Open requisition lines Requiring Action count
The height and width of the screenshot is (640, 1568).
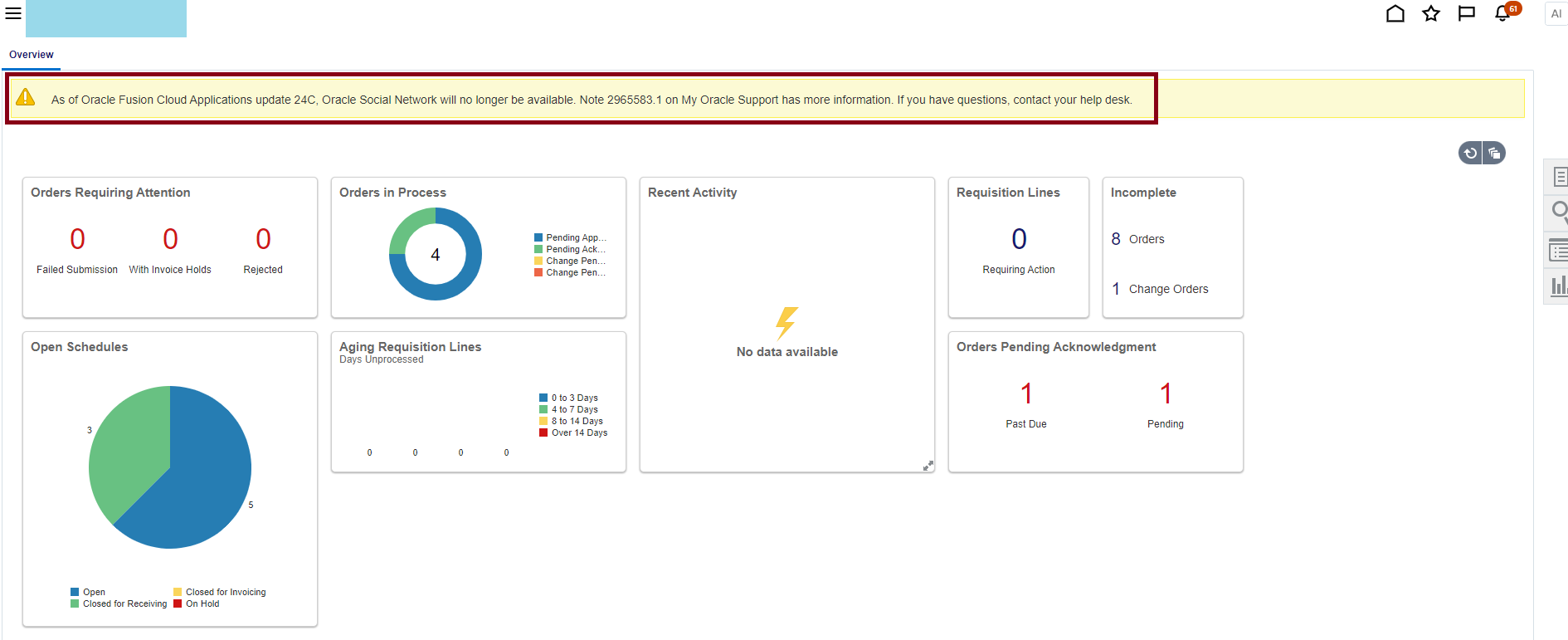point(1019,239)
